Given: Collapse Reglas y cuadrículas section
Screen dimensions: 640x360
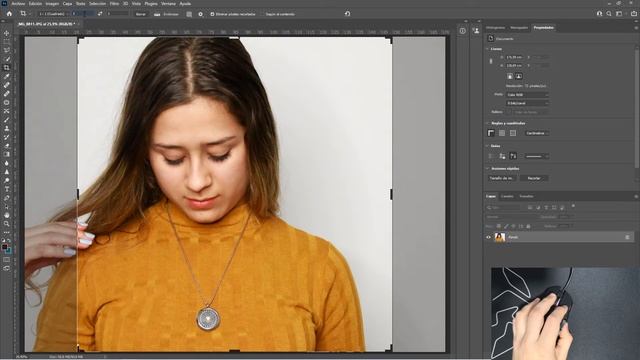Looking at the screenshot, I should tap(487, 123).
